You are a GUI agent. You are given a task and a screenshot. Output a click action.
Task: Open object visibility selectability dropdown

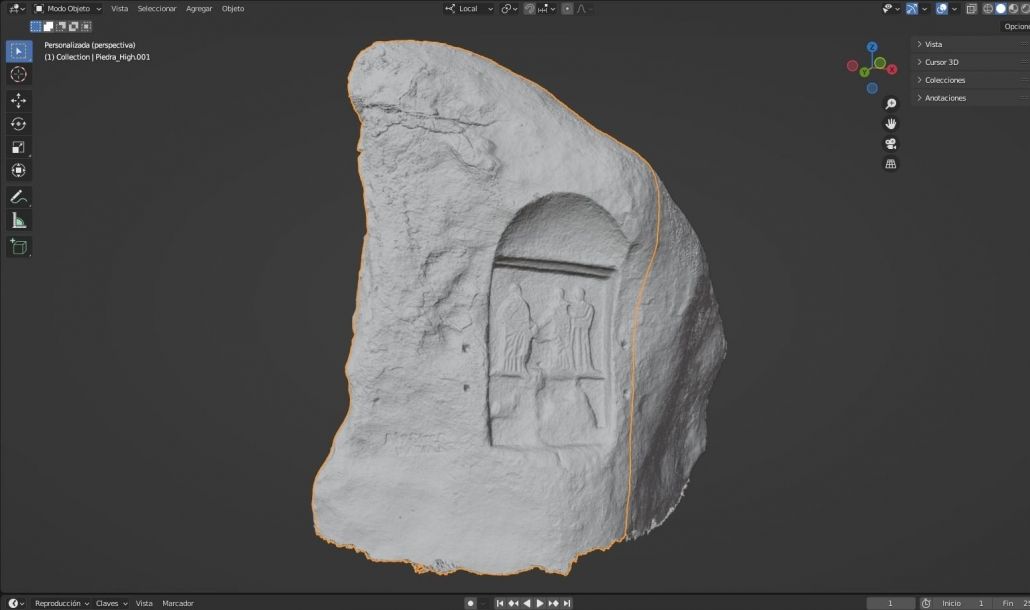click(890, 9)
